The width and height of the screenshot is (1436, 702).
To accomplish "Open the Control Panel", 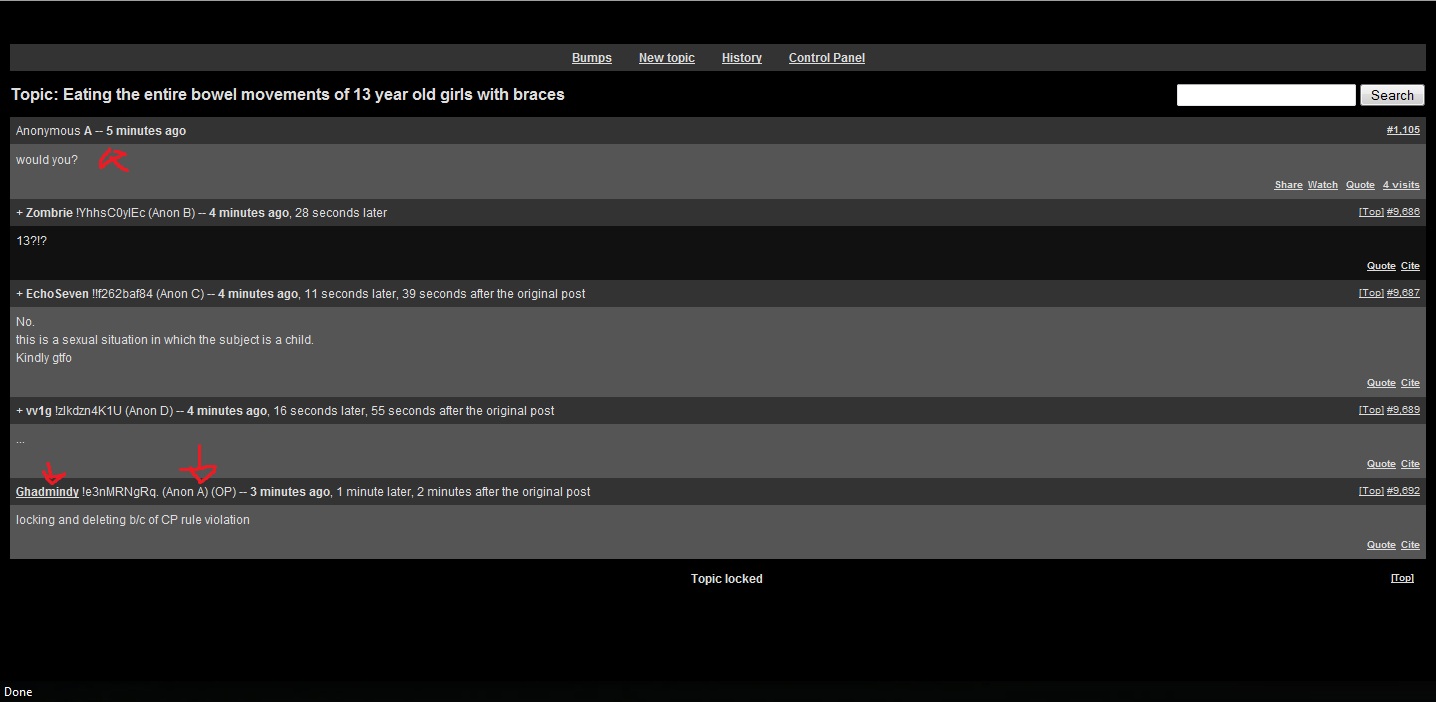I will [826, 58].
